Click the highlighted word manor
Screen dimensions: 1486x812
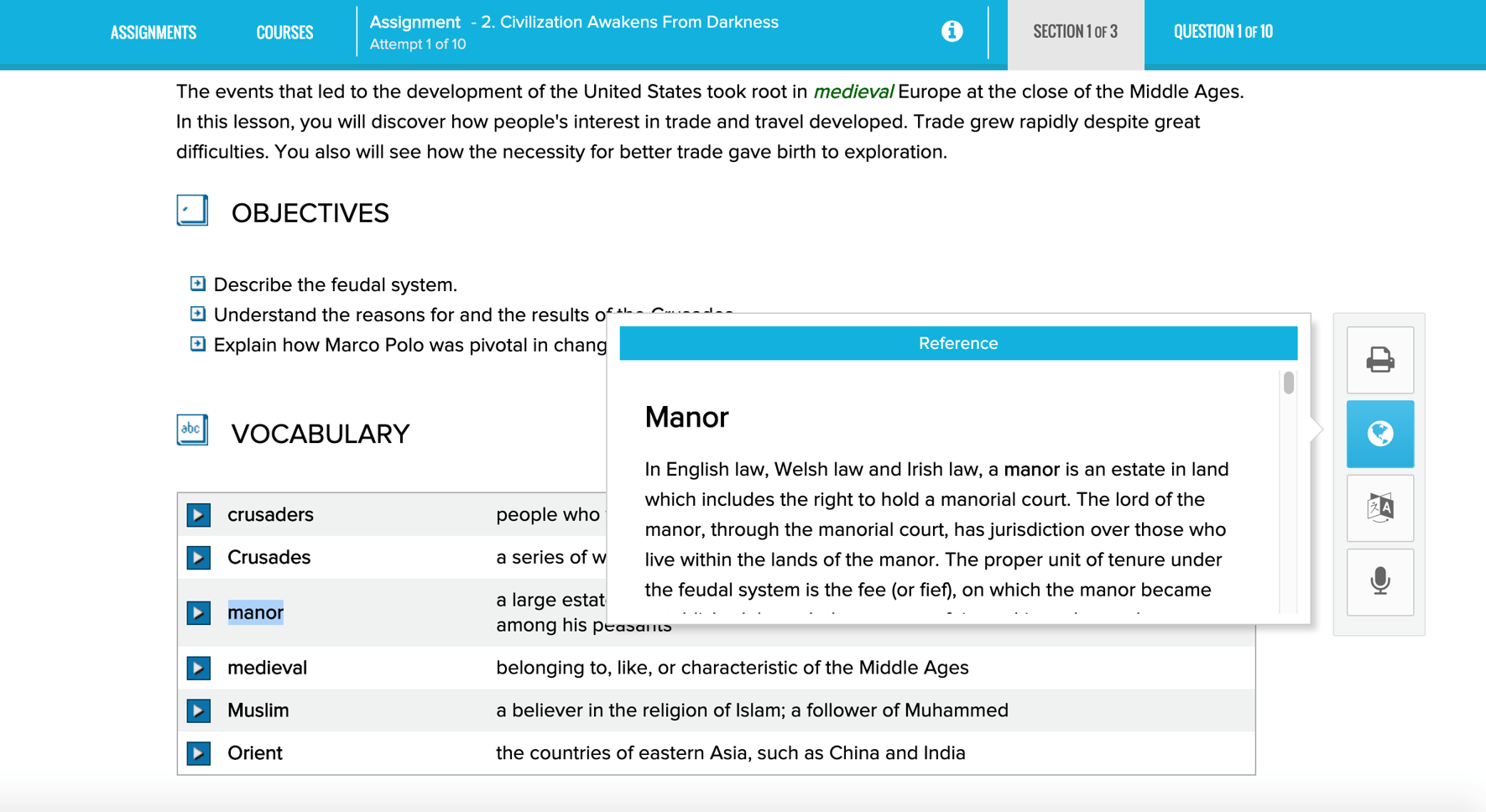(x=255, y=612)
